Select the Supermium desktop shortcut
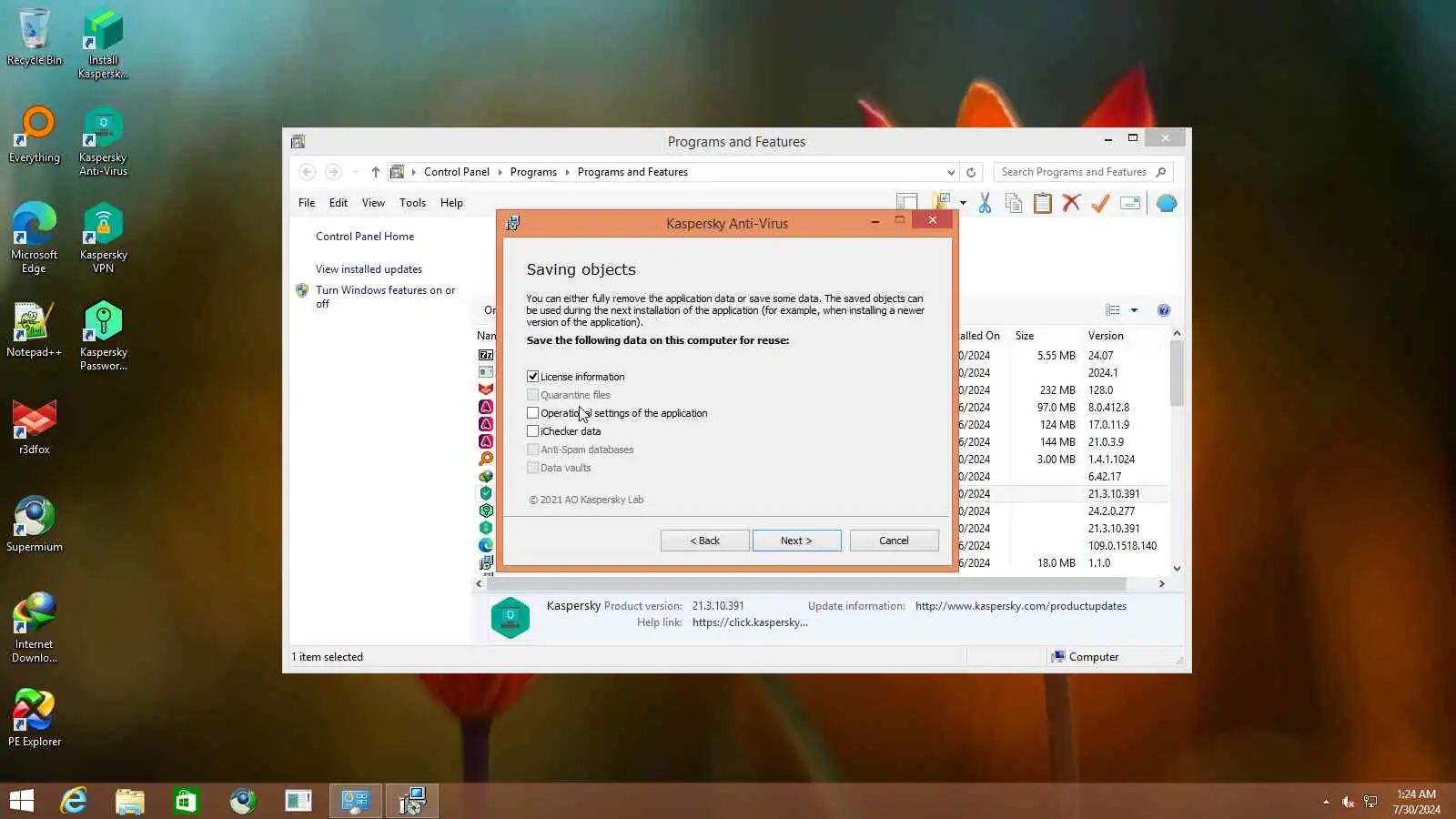 tap(35, 524)
